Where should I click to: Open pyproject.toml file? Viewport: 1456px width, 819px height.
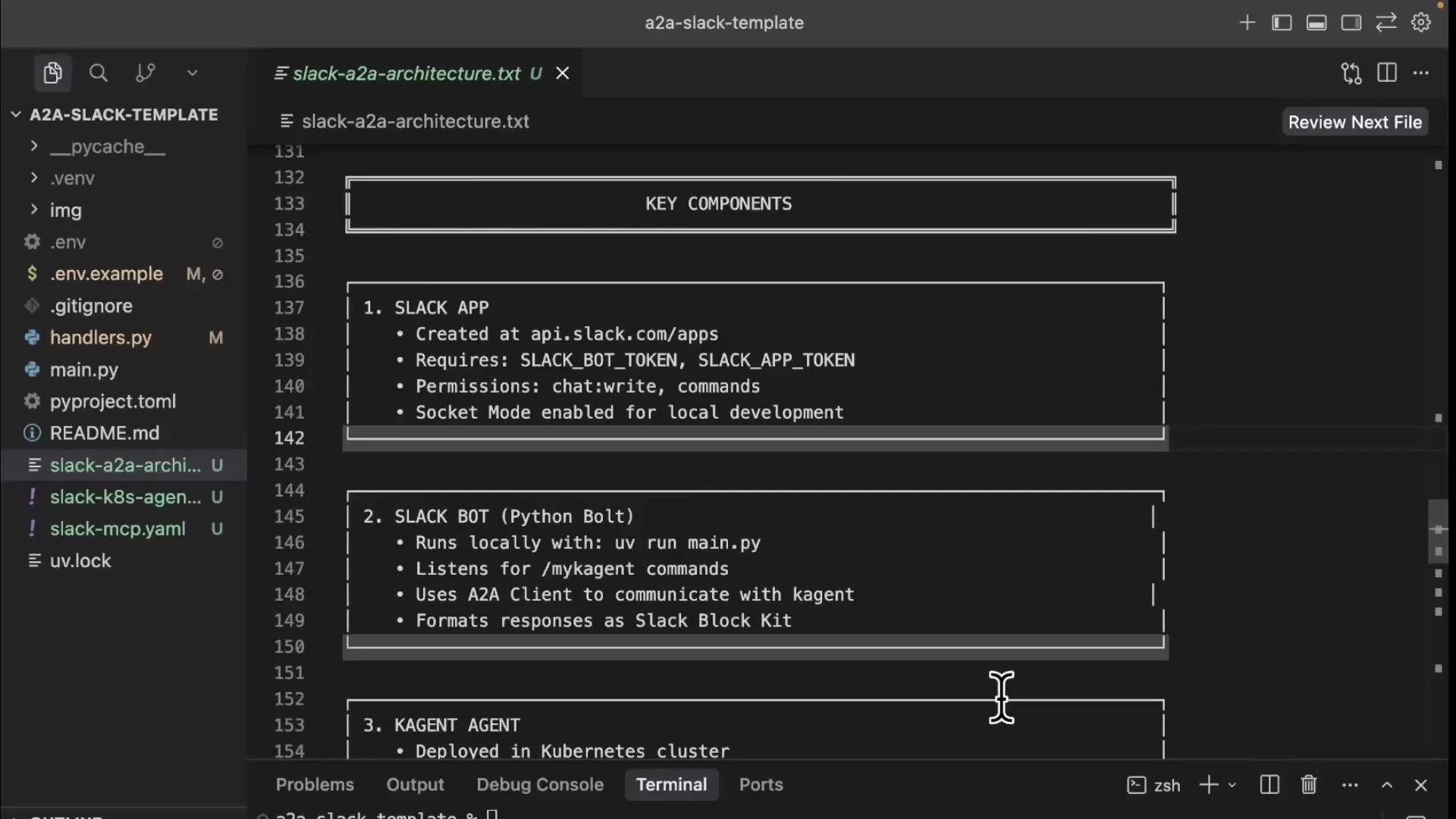coord(124,401)
